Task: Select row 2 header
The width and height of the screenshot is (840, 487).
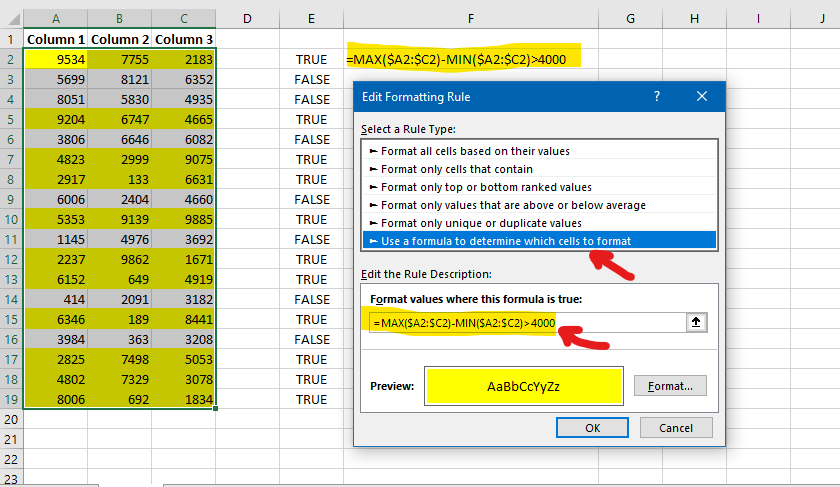Action: pos(11,59)
